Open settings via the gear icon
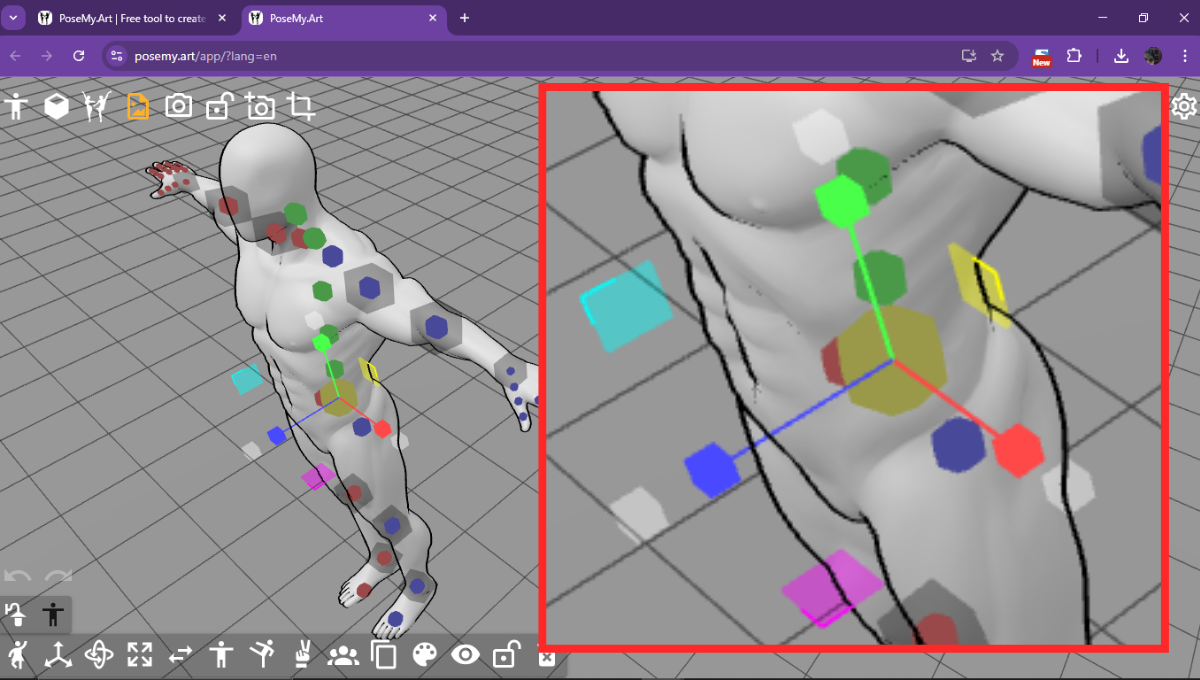The height and width of the screenshot is (680, 1200). point(1184,106)
